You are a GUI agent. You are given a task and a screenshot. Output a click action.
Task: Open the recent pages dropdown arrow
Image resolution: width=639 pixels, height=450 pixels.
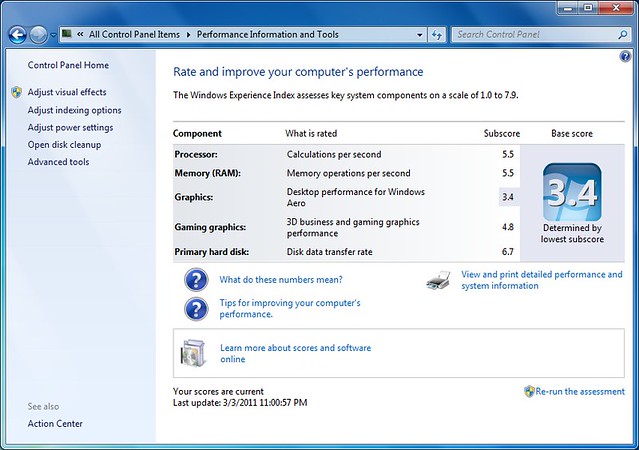(x=53, y=35)
